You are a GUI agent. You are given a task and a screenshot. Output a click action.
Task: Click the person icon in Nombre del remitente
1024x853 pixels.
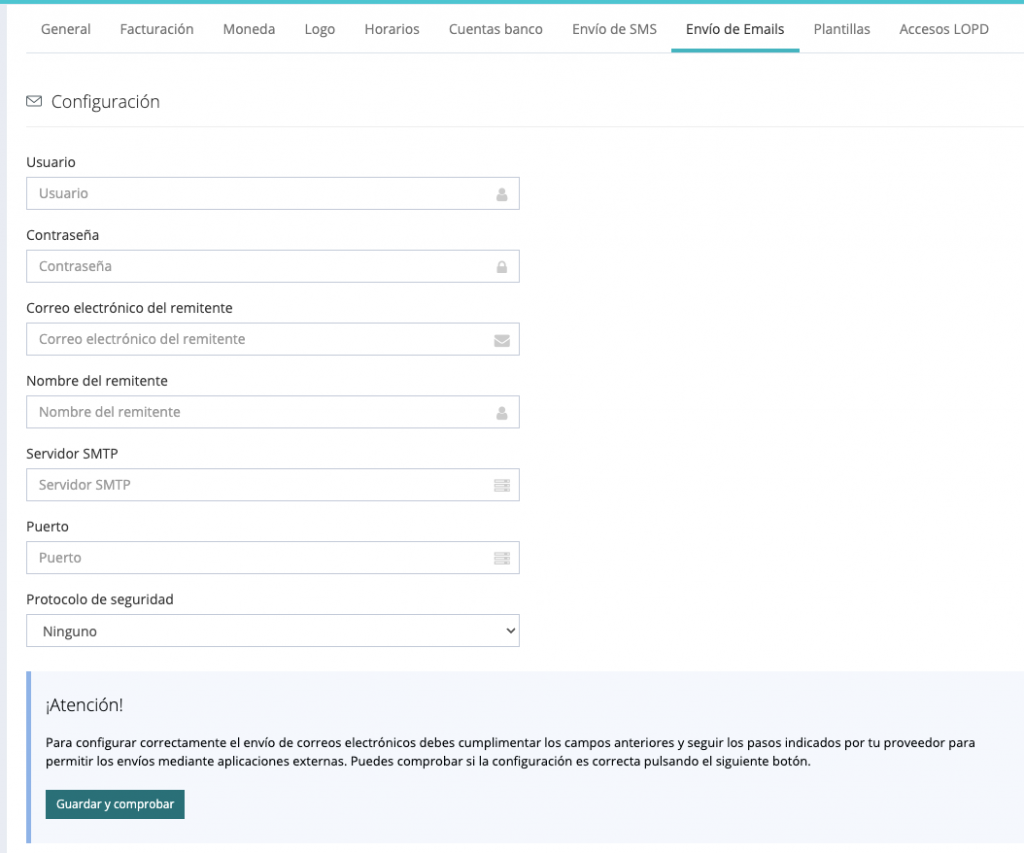click(x=502, y=413)
